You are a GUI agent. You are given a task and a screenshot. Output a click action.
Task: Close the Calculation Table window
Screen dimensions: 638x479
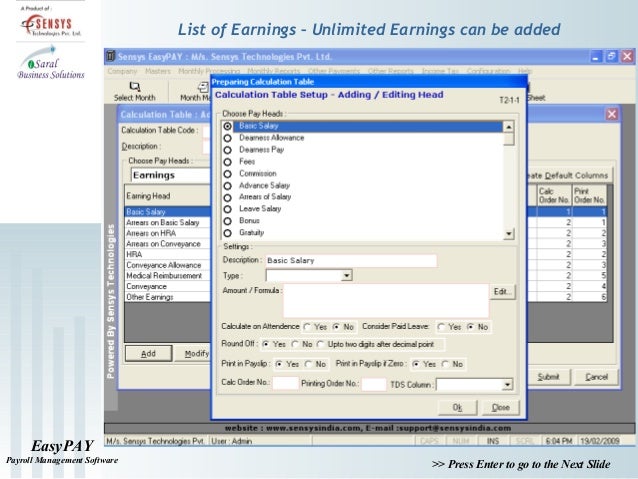tap(612, 114)
